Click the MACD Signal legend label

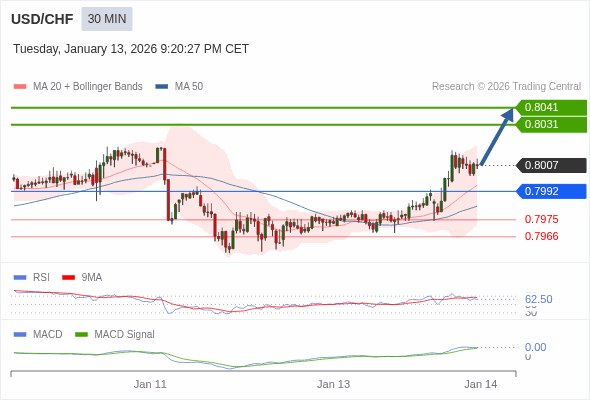[125, 335]
